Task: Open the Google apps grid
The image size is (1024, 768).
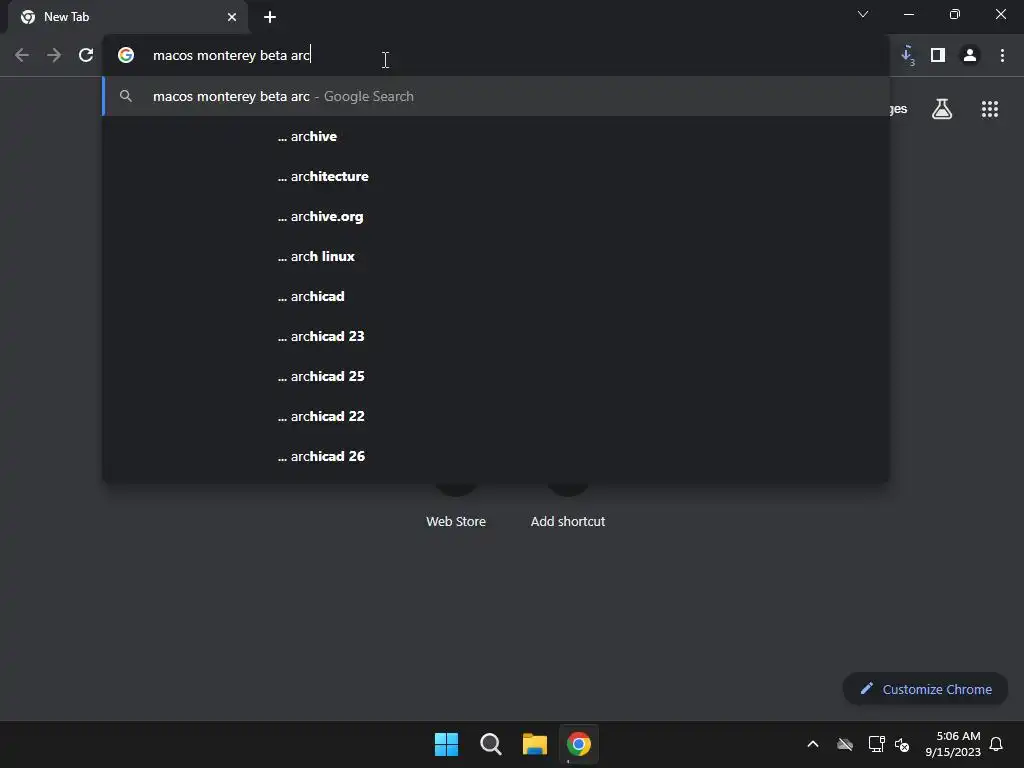Action: (x=990, y=109)
